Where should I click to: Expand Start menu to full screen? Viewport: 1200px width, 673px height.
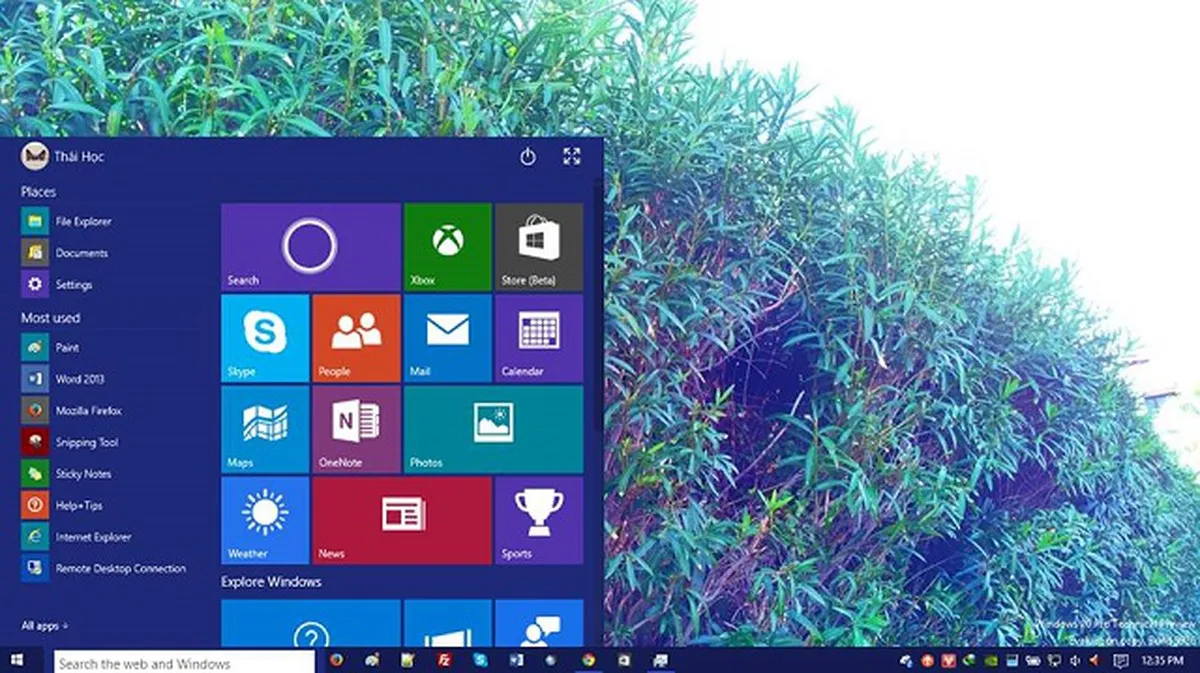pos(572,156)
